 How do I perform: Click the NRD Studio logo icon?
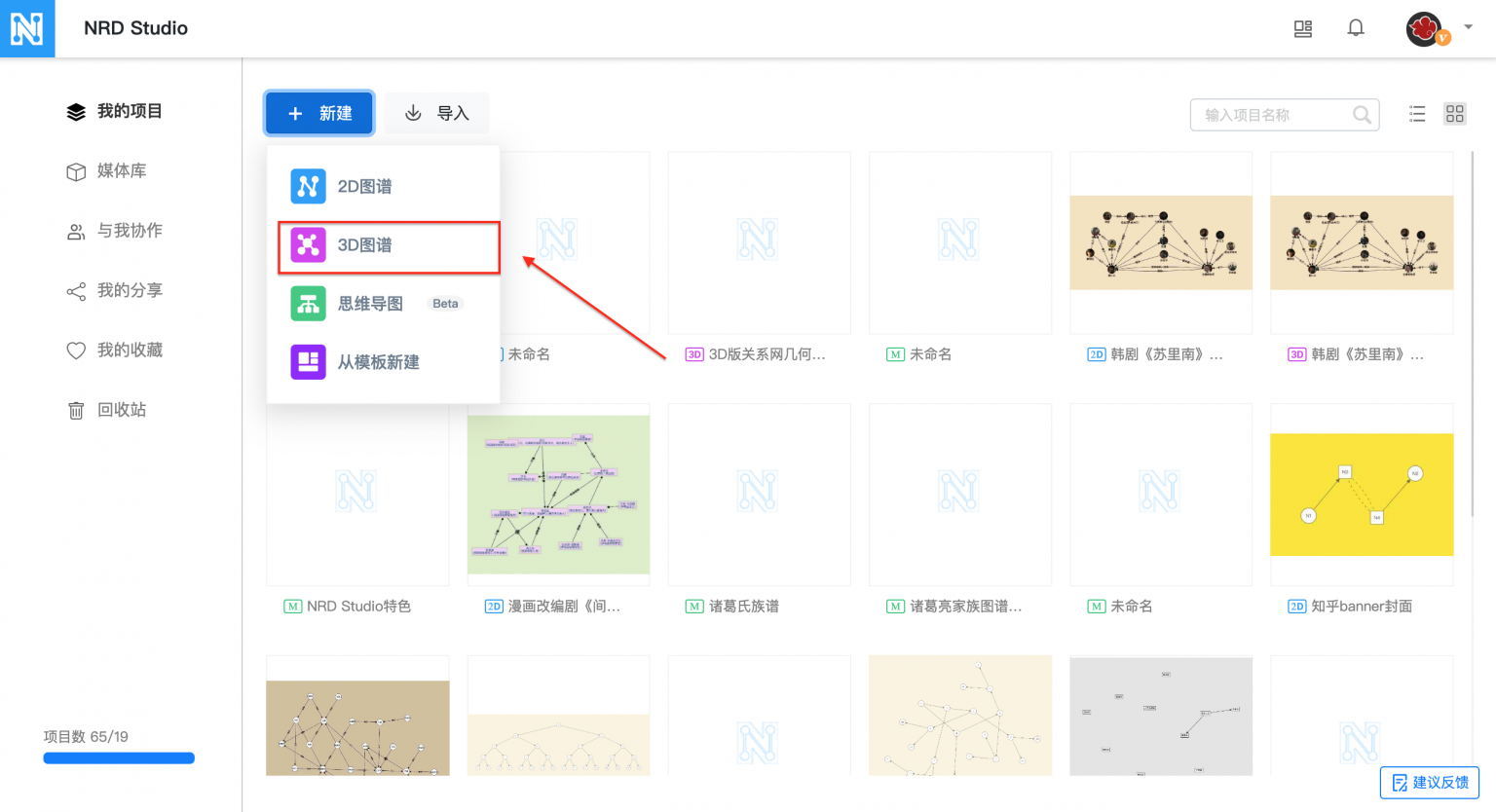click(27, 28)
